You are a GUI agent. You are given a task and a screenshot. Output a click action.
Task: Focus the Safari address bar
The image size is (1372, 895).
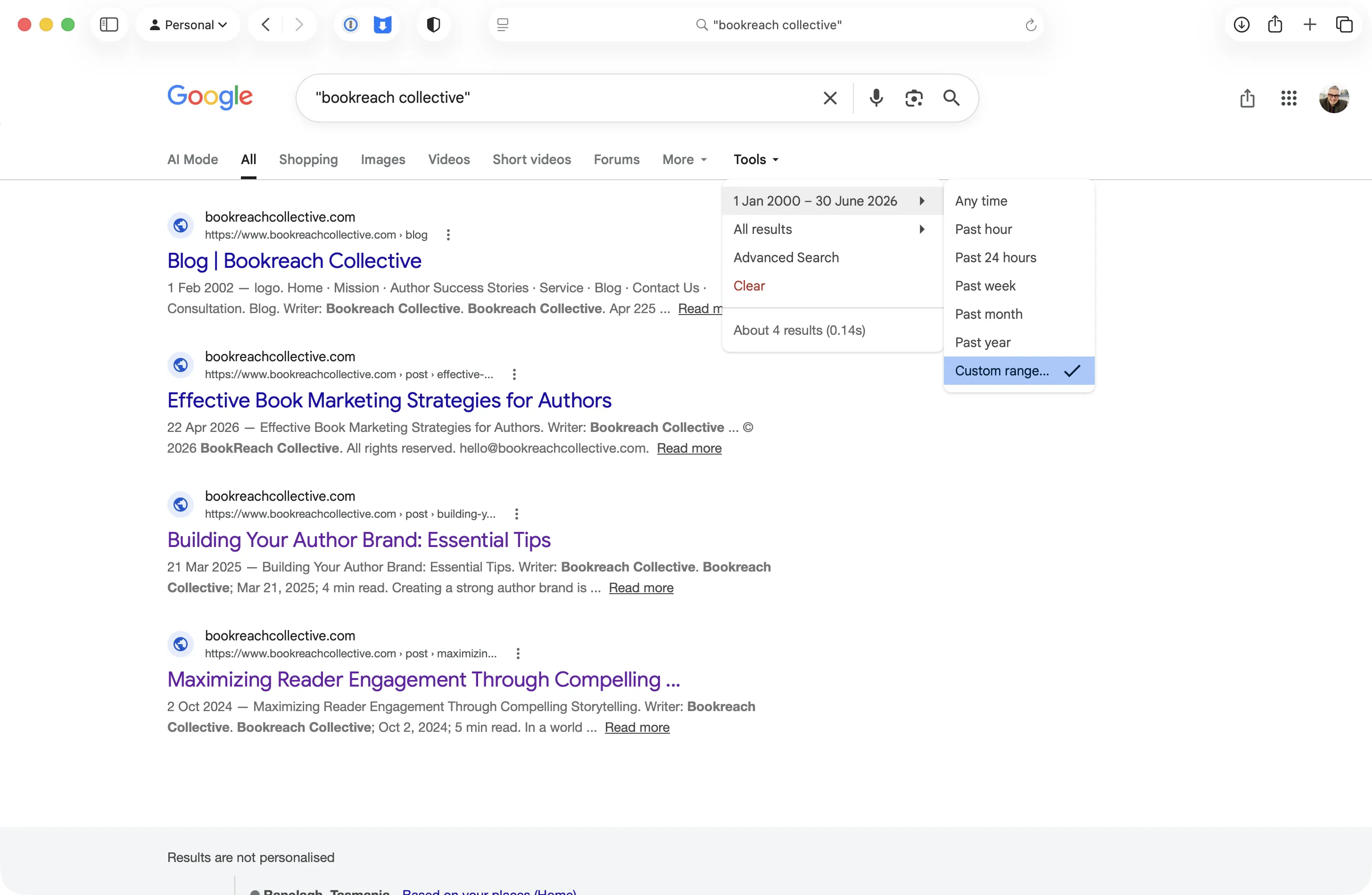[x=767, y=25]
